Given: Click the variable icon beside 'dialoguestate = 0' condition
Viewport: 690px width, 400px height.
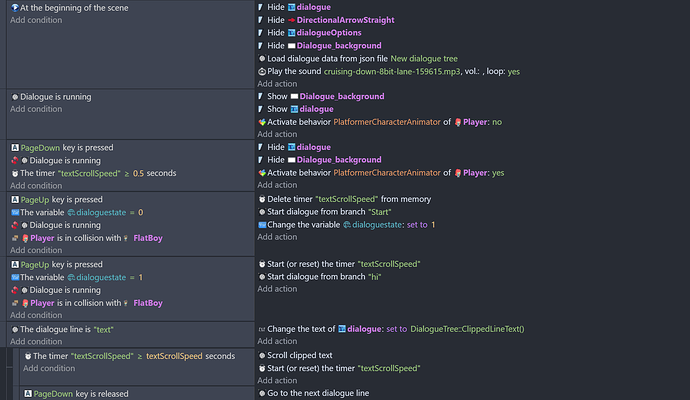Looking at the screenshot, I should pos(15,213).
